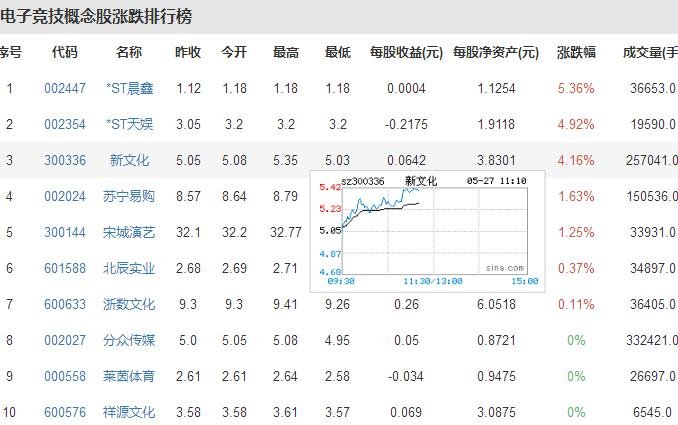Open the 苏宁易购 stock name link
This screenshot has height=425, width=678.
click(129, 196)
